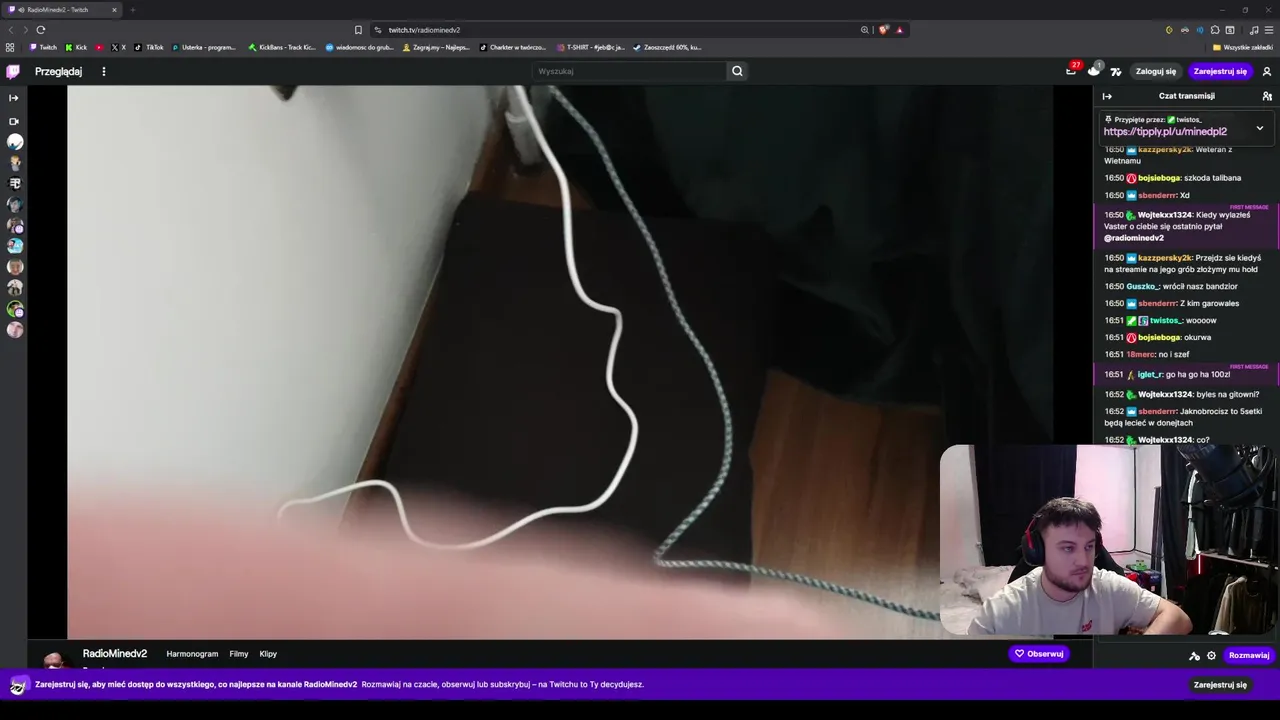Click username iglet_r in the chat
This screenshot has width=1280, height=720.
point(1149,375)
